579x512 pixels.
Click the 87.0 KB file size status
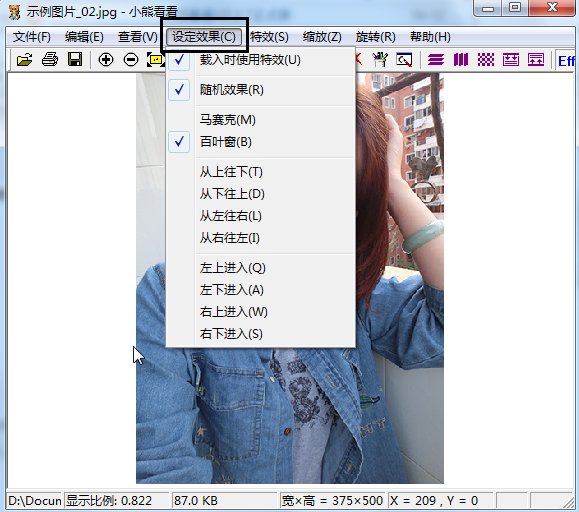224,501
